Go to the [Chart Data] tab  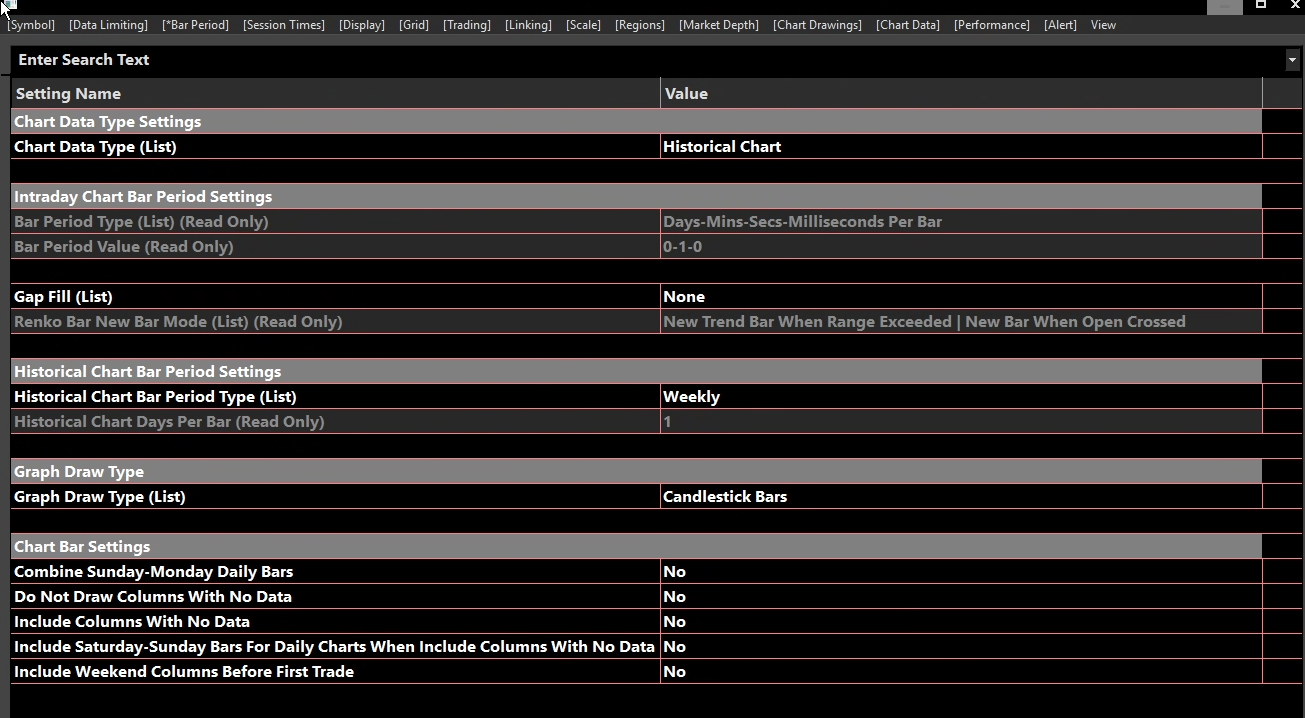pyautogui.click(x=908, y=25)
